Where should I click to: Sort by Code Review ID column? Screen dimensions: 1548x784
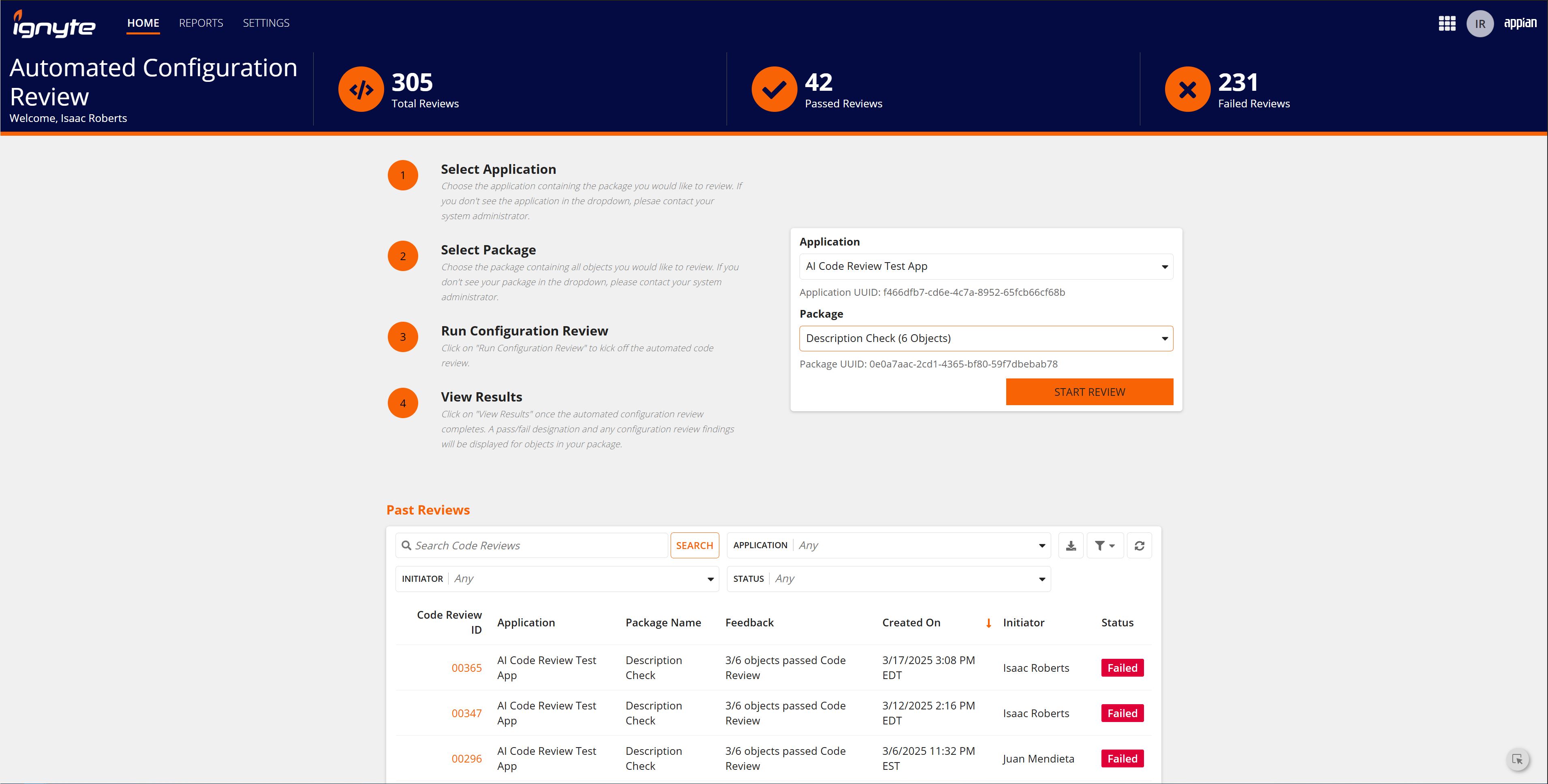(449, 622)
